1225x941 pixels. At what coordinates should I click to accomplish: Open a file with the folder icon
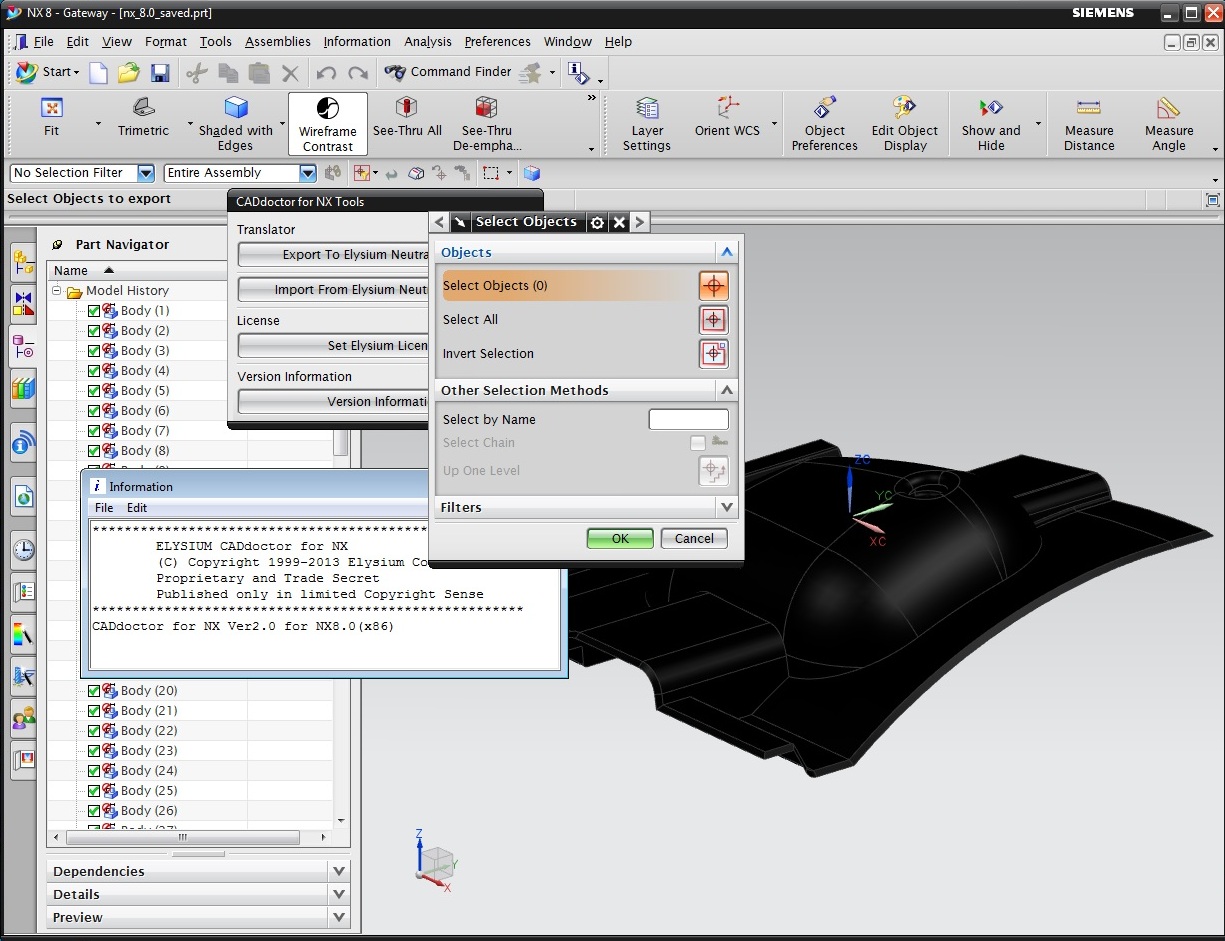(128, 72)
